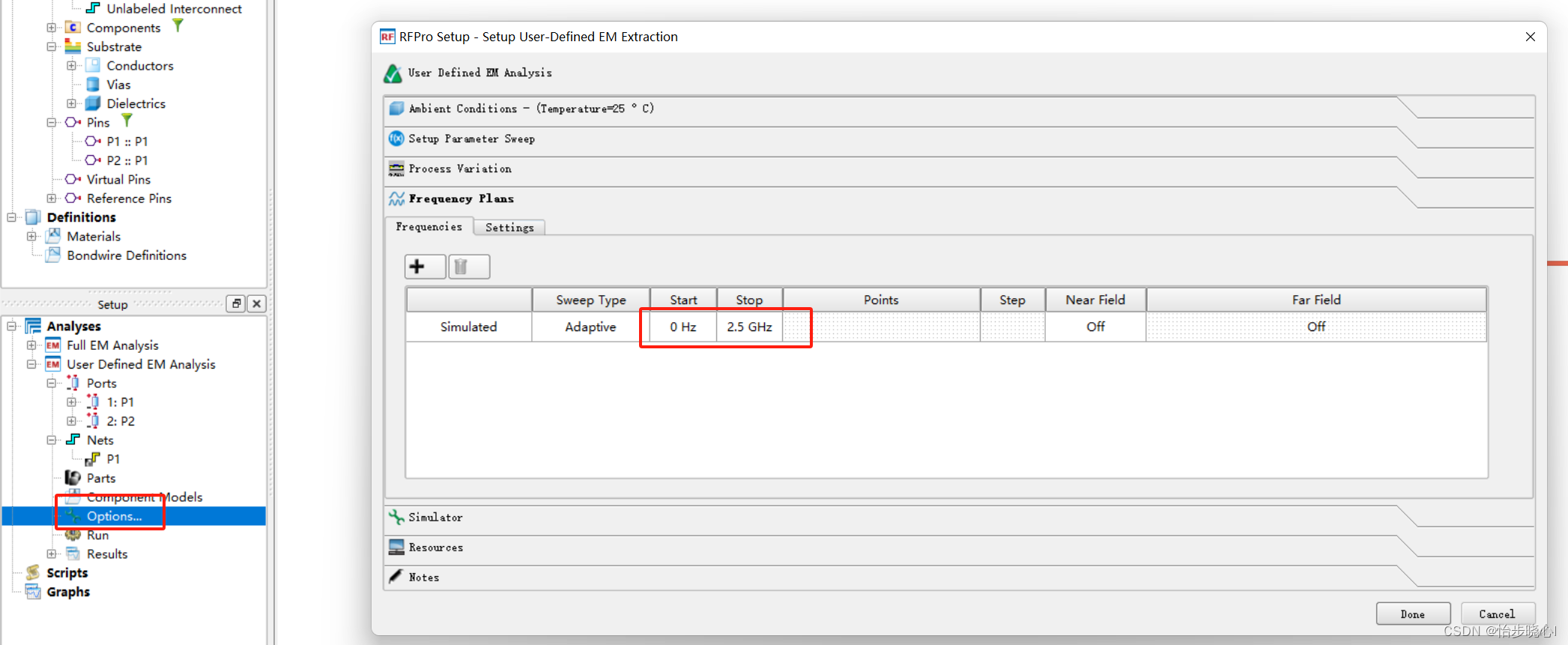Select the P1 :: P1 pin item

click(127, 141)
